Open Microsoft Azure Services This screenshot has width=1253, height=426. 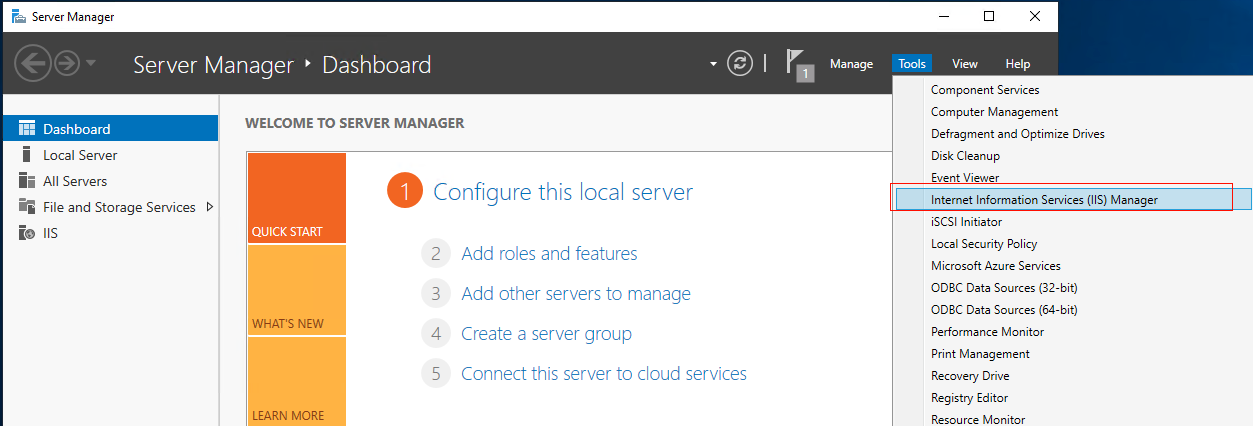(x=995, y=266)
